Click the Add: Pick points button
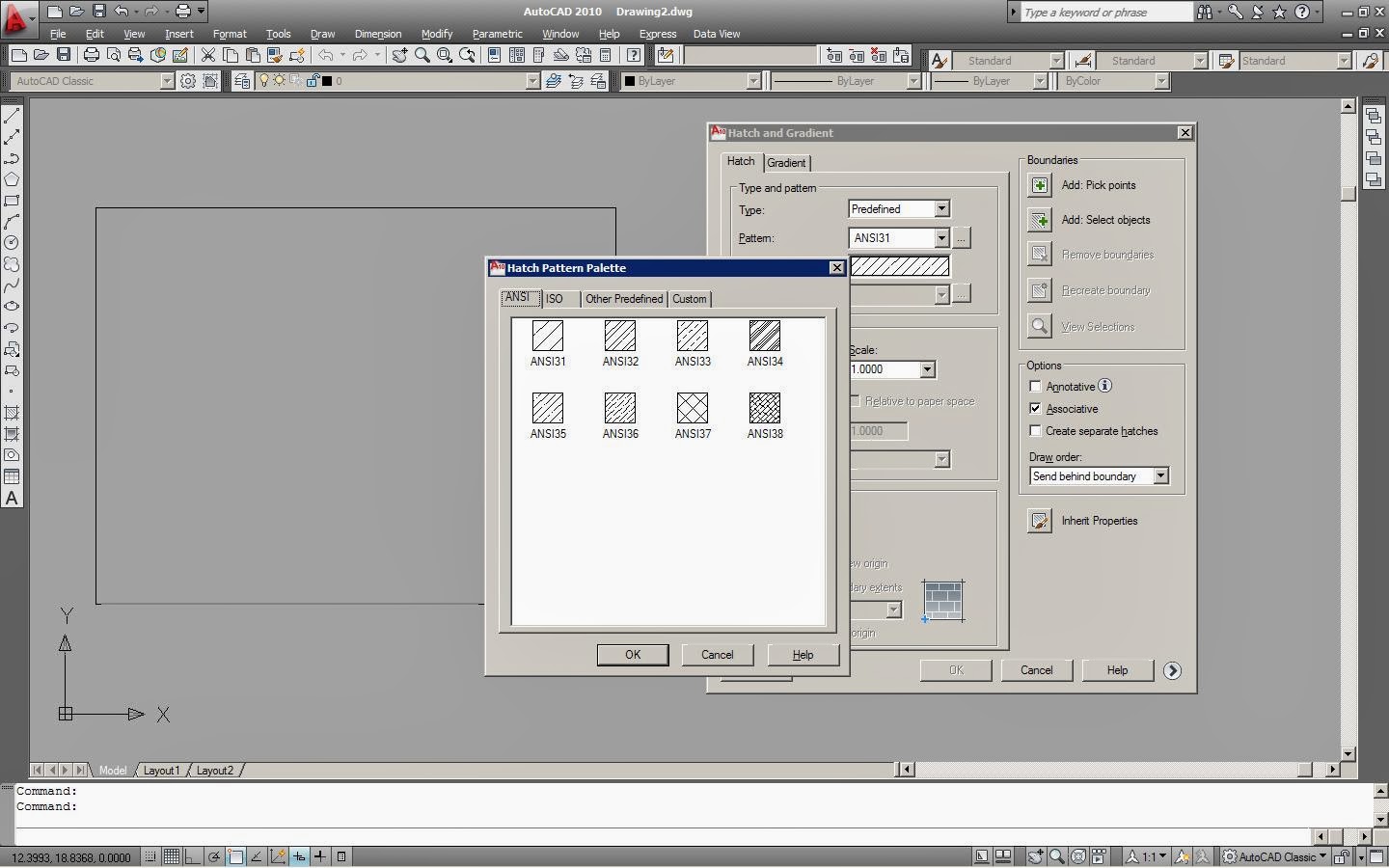 click(x=1040, y=184)
